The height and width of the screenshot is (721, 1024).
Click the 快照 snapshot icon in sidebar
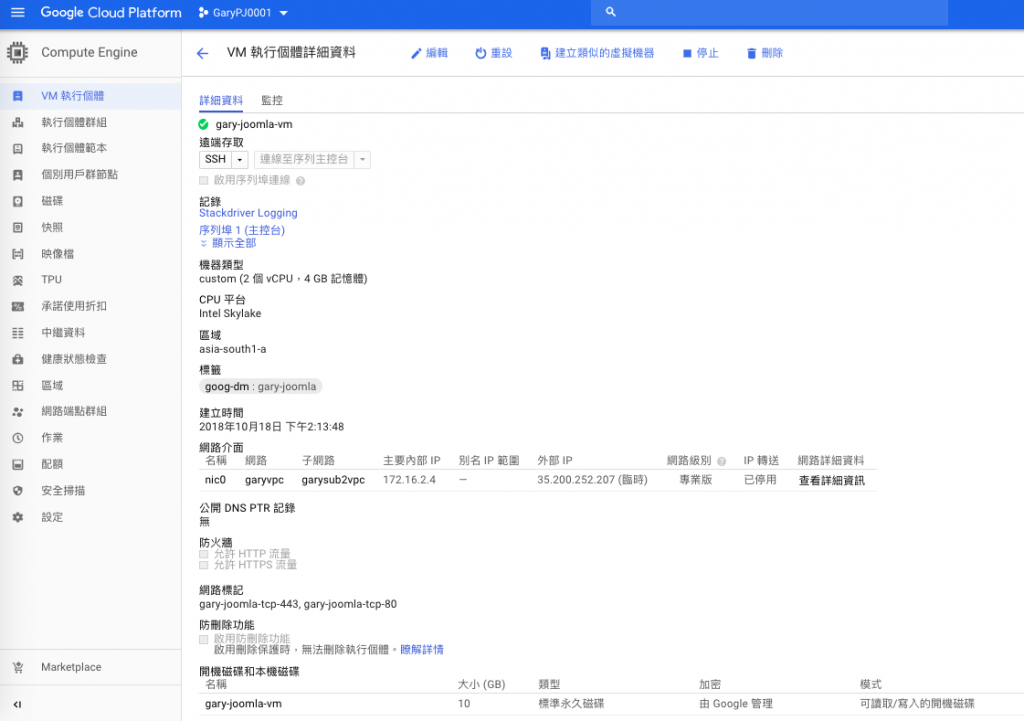18,227
